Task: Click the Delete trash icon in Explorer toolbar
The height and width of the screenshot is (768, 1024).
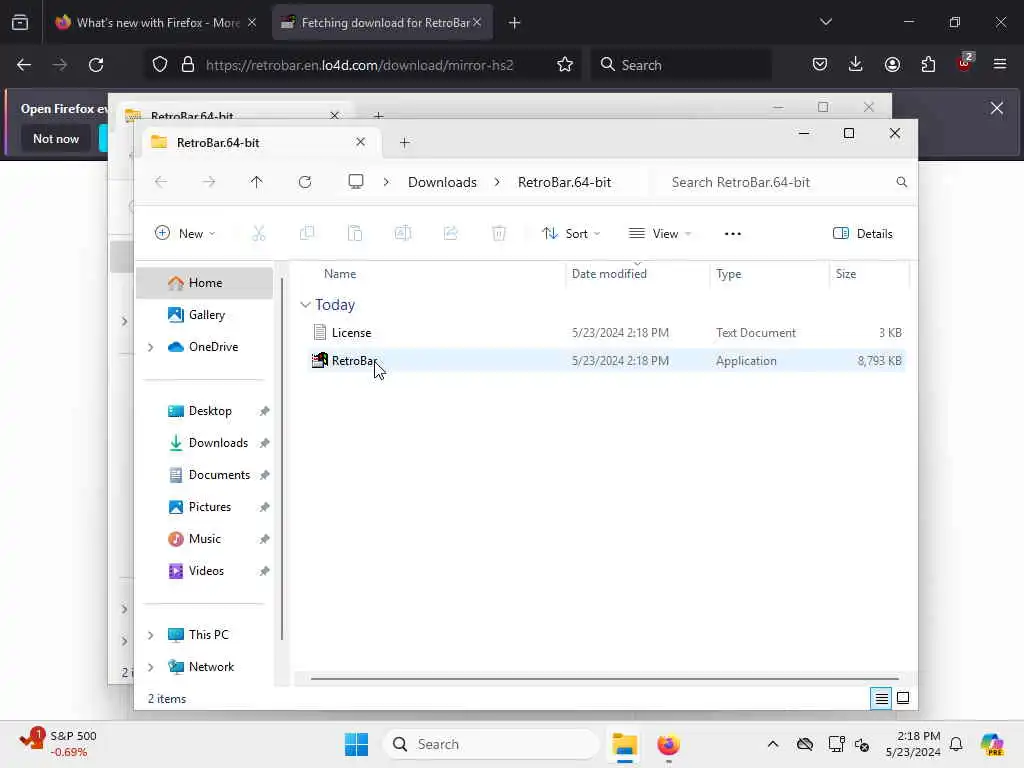Action: pos(499,233)
